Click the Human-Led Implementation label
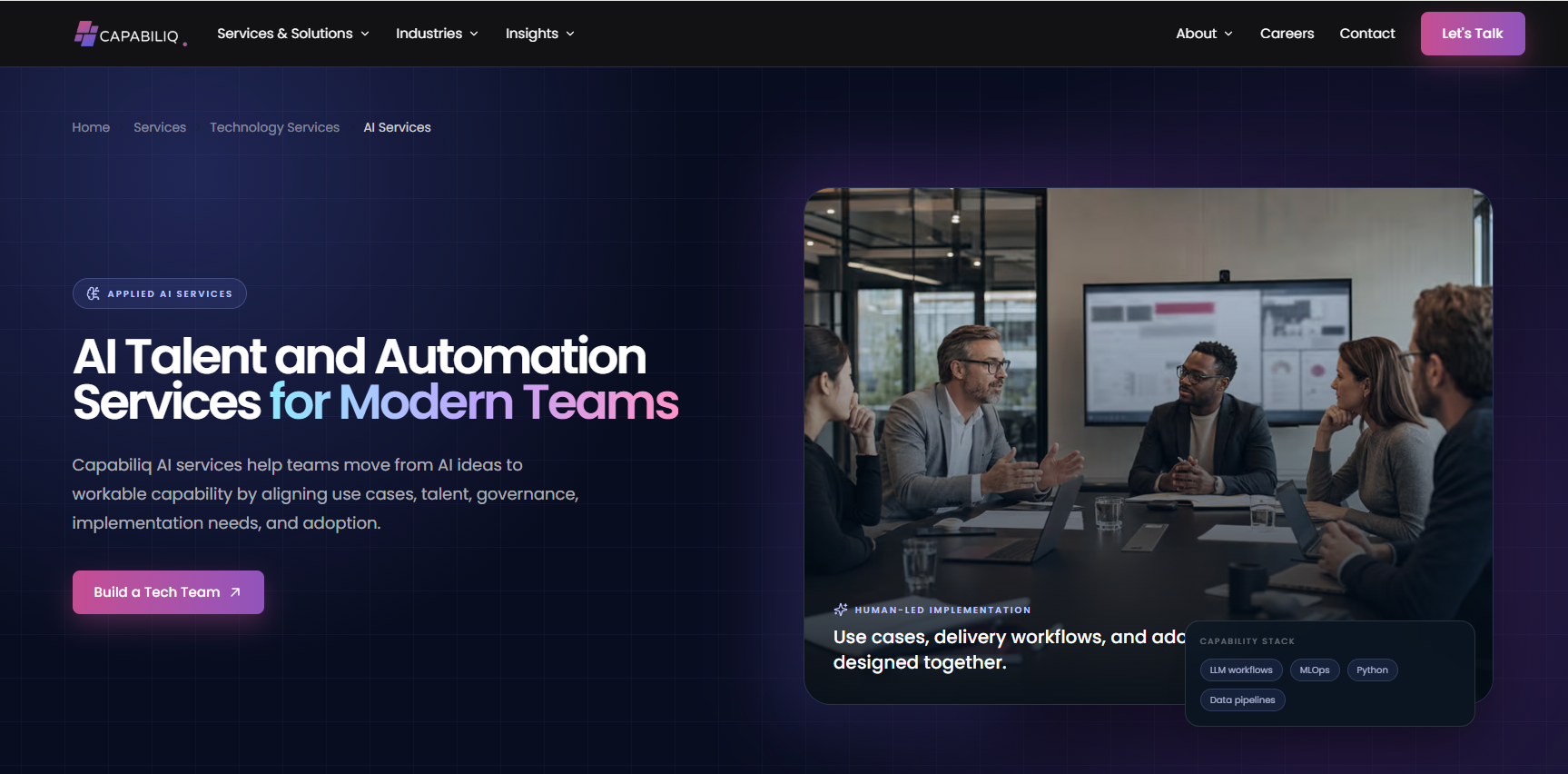The width and height of the screenshot is (1568, 774). pos(942,610)
